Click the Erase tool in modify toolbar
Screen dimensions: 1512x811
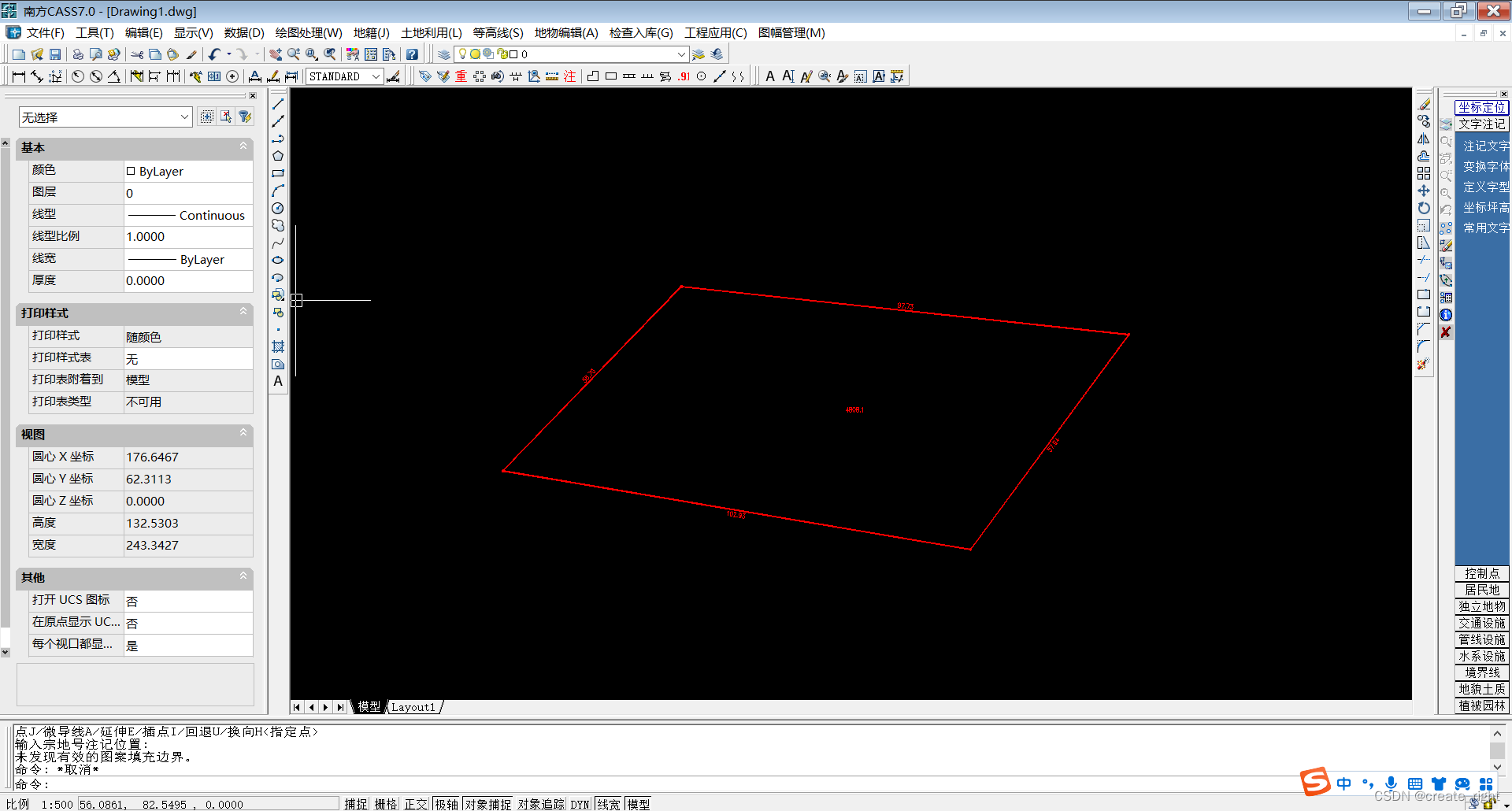point(1424,104)
